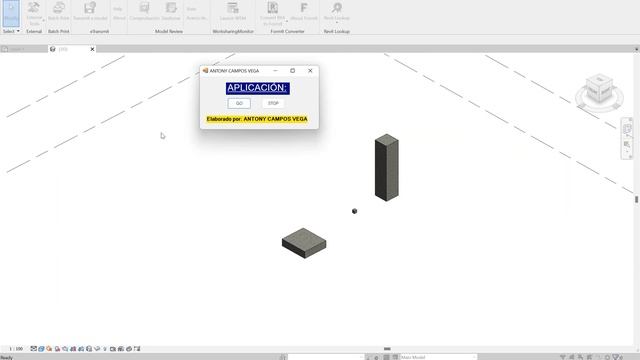This screenshot has height=360, width=640.
Task: Open the Select dropdown under Modify
Action: point(11,31)
